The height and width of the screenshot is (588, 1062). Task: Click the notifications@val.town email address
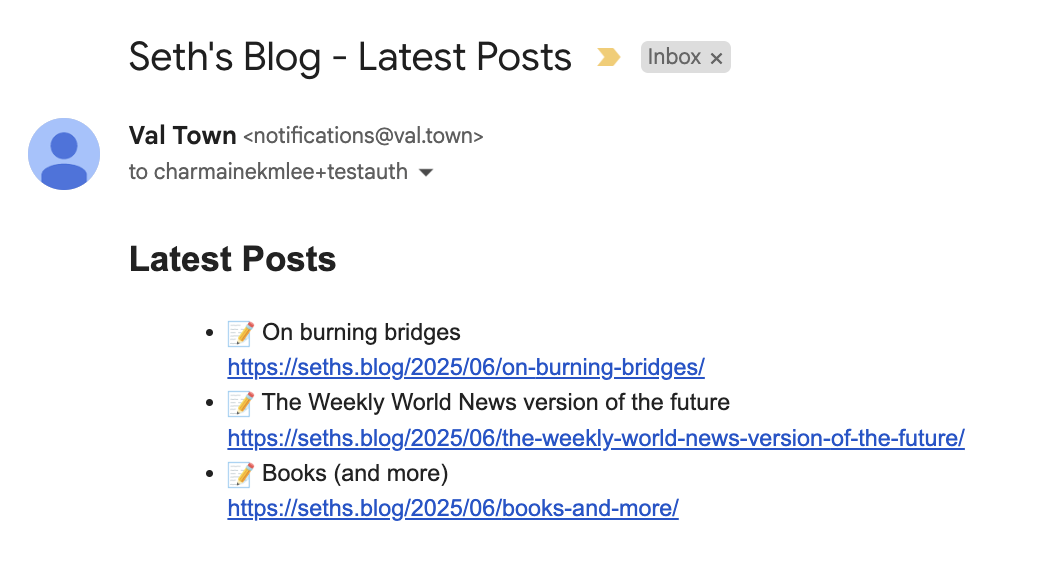[x=363, y=137]
